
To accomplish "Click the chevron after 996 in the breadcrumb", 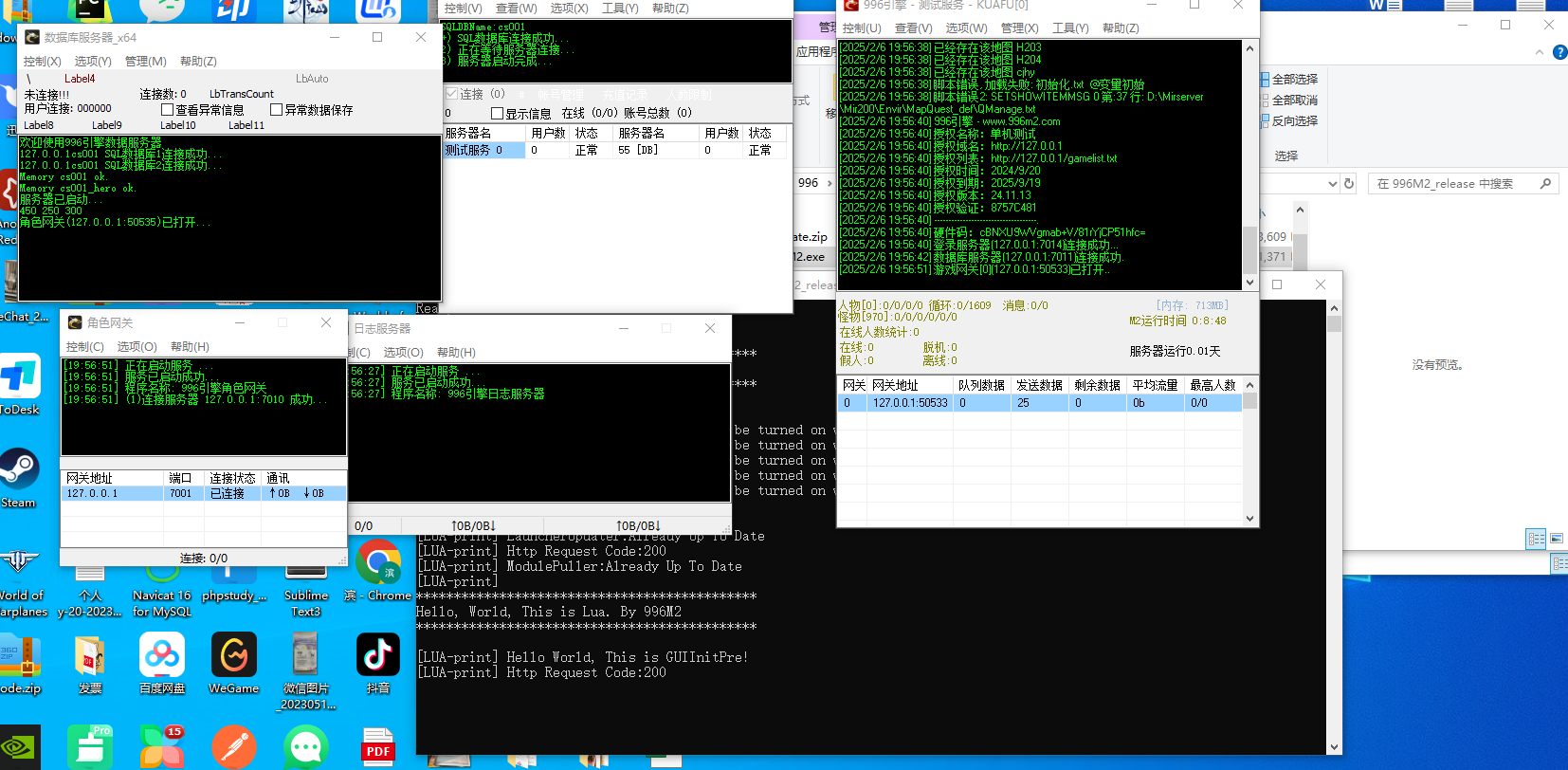I will [830, 183].
